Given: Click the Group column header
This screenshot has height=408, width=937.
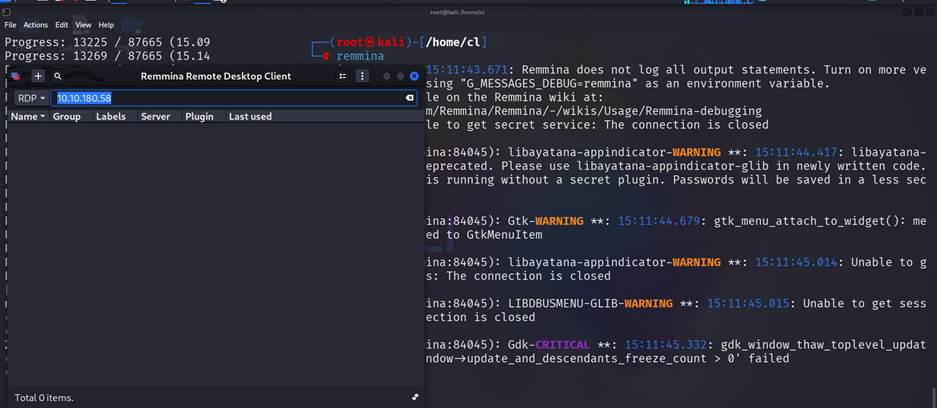Looking at the screenshot, I should 67,117.
